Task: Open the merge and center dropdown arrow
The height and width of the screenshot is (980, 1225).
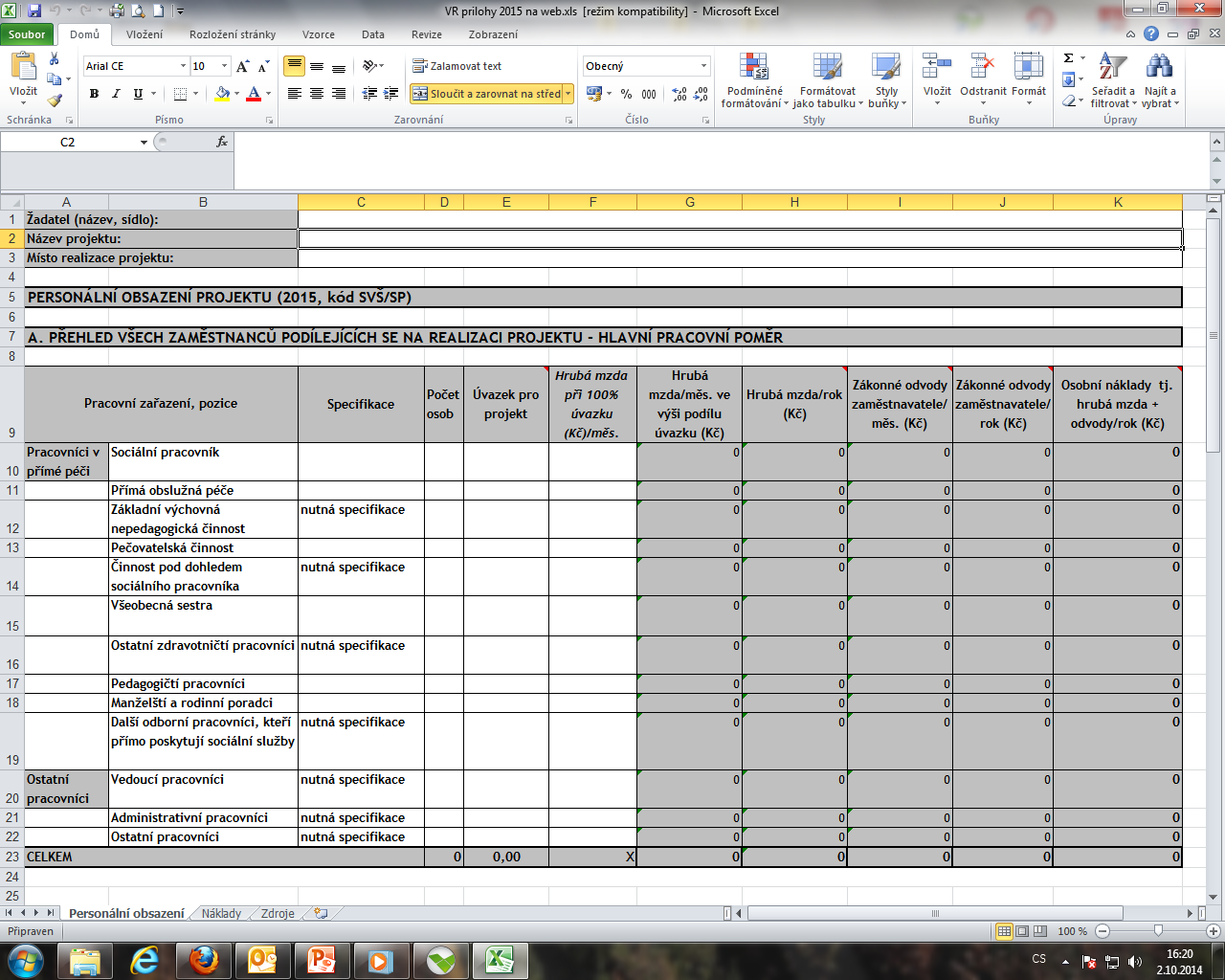Action: (568, 94)
